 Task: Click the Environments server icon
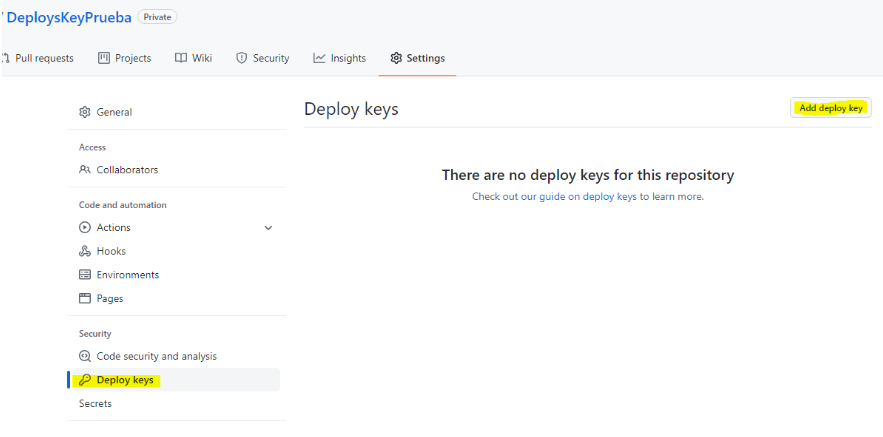click(84, 275)
